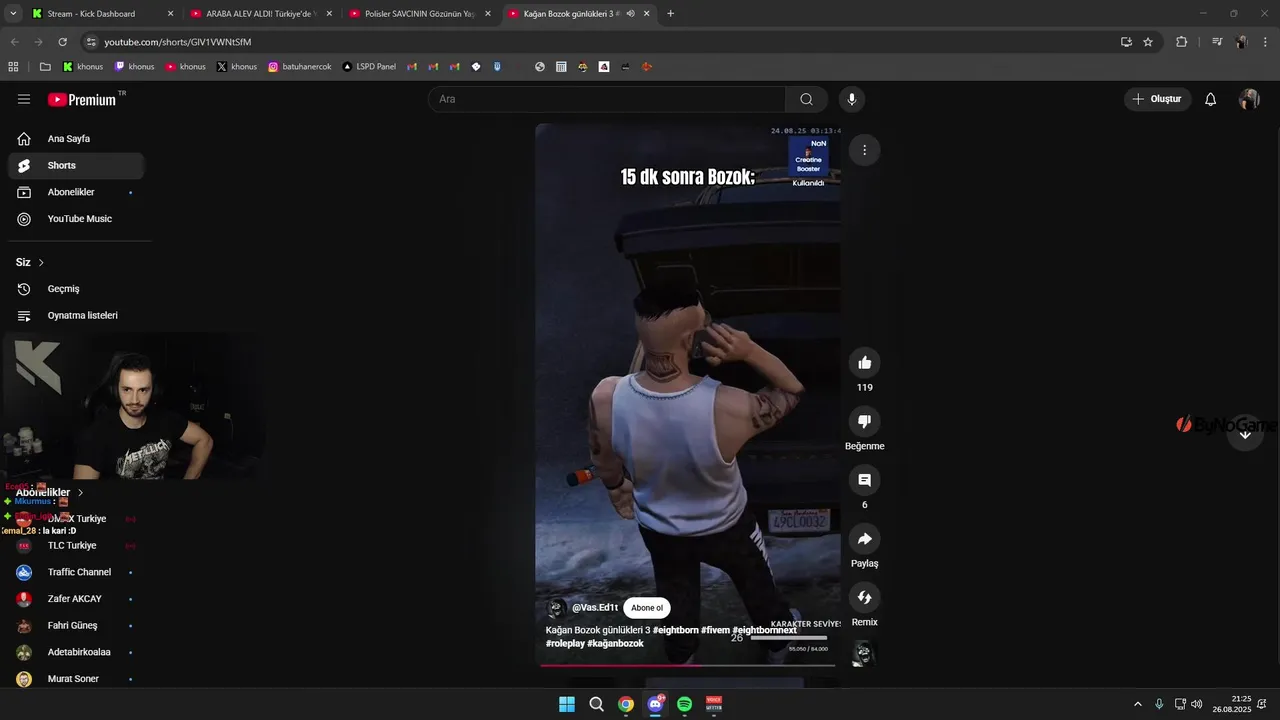Show hidden system tray icons
Screen dimensions: 1280x720
tap(1137, 704)
